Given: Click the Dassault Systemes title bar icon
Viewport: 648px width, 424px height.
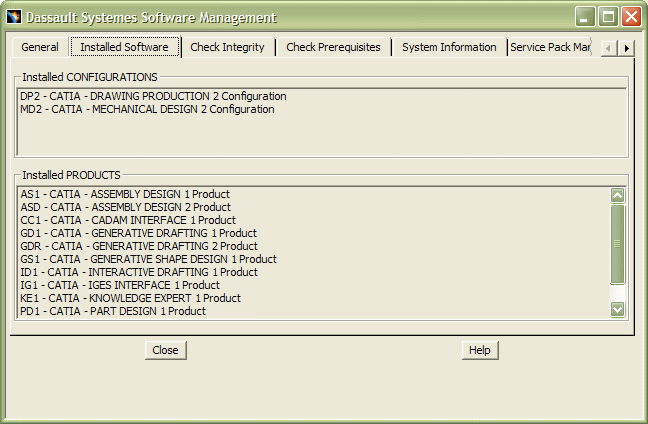Looking at the screenshot, I should (14, 17).
